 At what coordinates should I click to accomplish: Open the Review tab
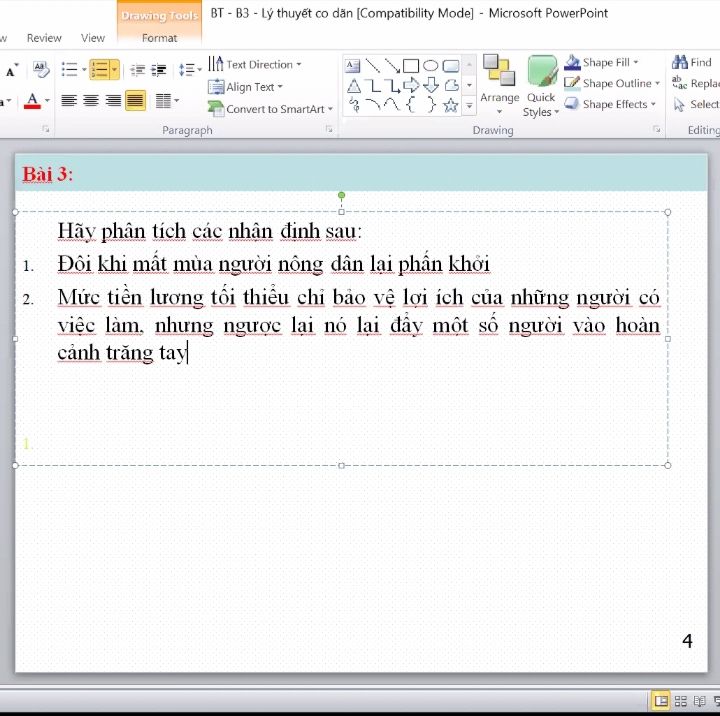point(44,38)
